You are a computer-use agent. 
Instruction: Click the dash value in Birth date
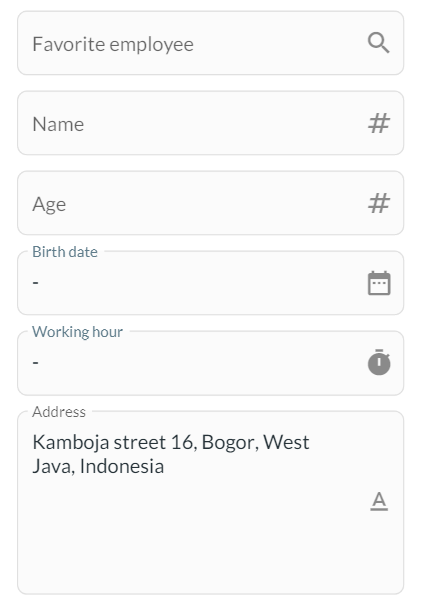pos(35,283)
